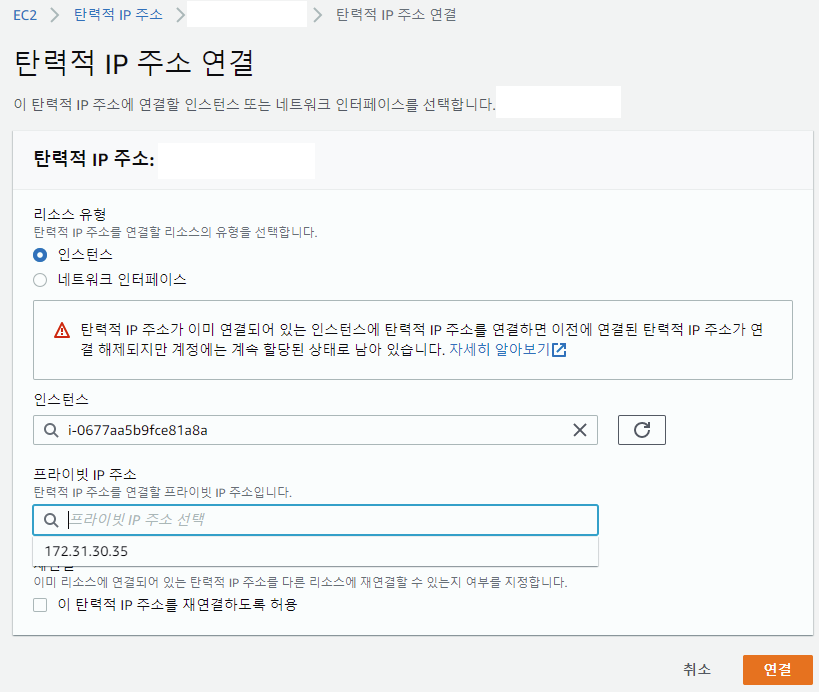819x692 pixels.
Task: Focus the 프라이빗 IP 주소 선택 field
Action: [315, 520]
